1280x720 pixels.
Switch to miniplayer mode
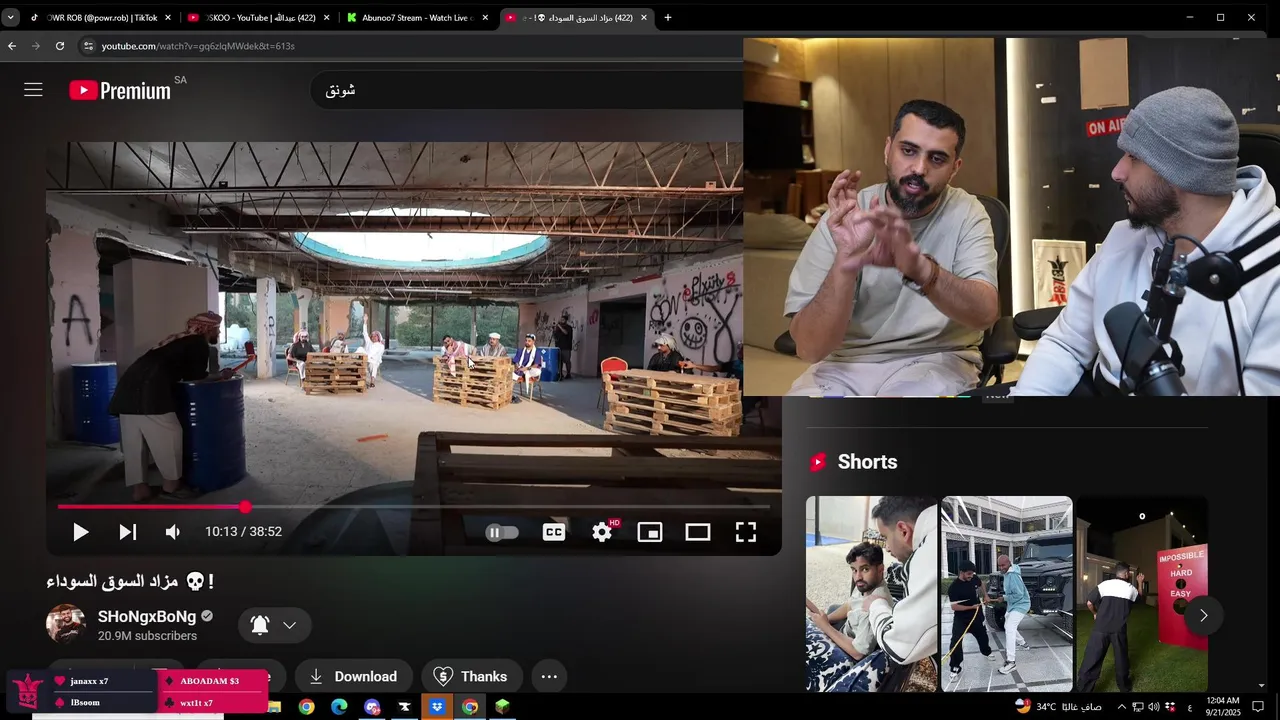tap(650, 532)
